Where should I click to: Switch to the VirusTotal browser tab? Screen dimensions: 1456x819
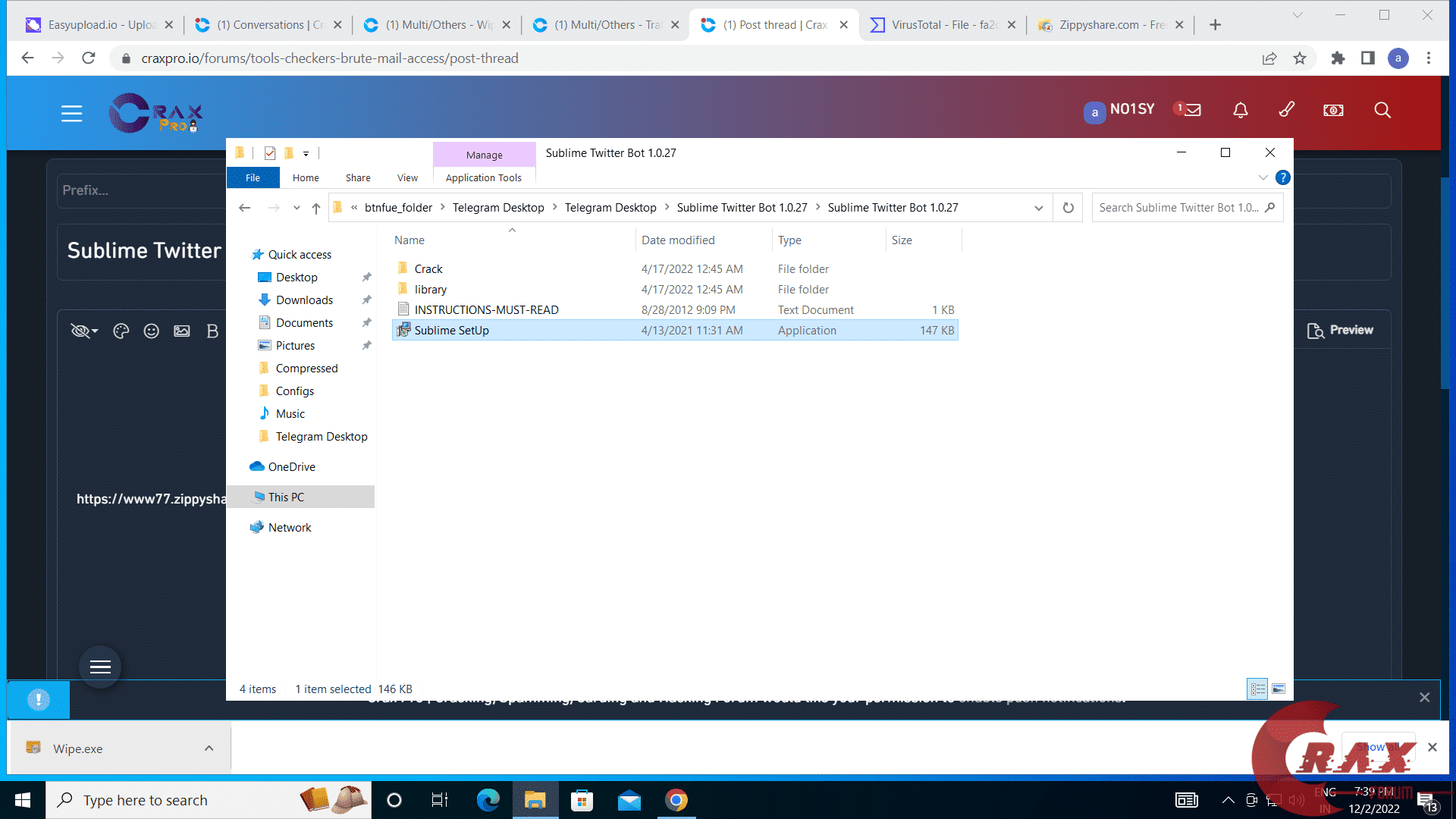(943, 25)
